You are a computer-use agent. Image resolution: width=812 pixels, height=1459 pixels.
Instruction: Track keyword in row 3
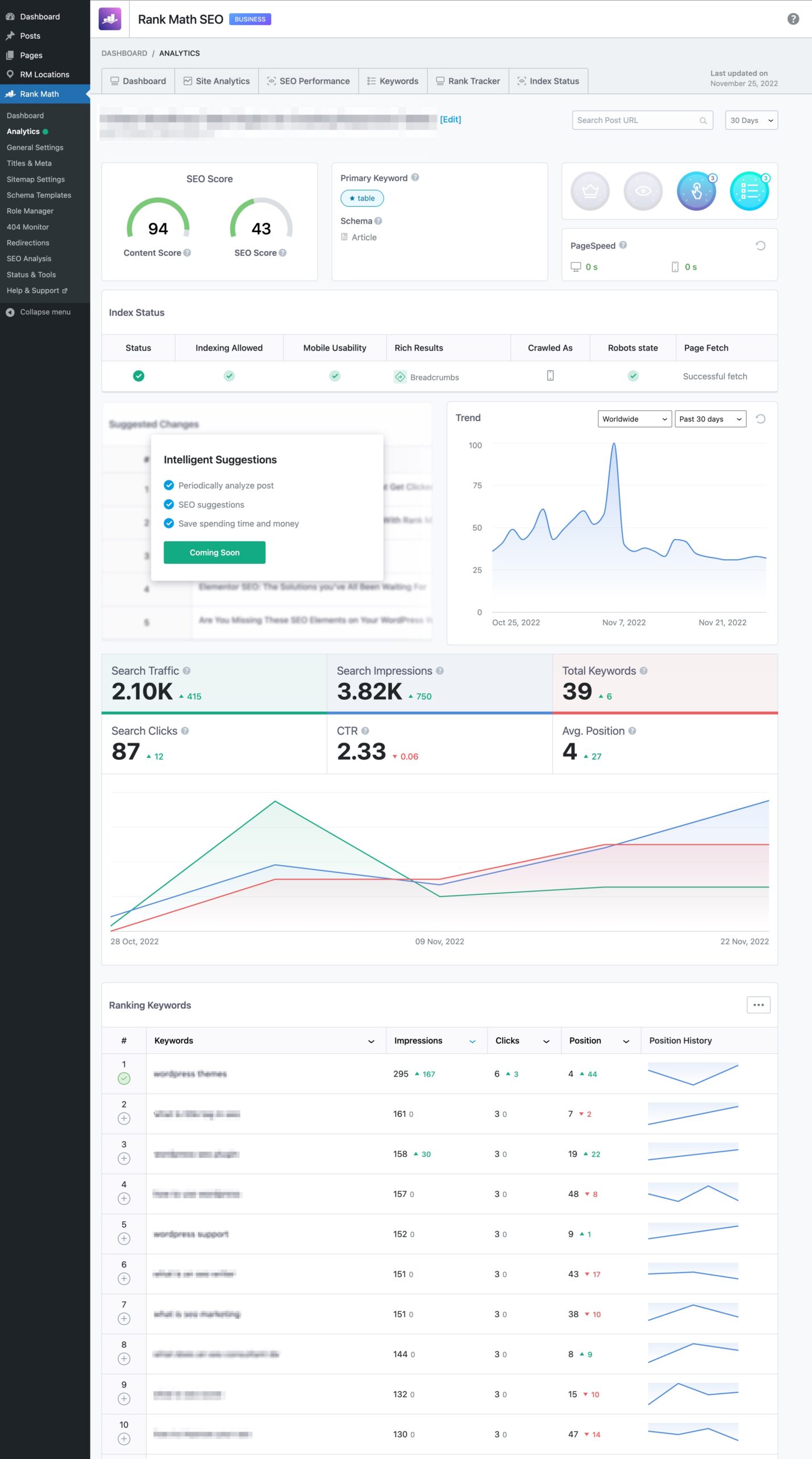[124, 1159]
